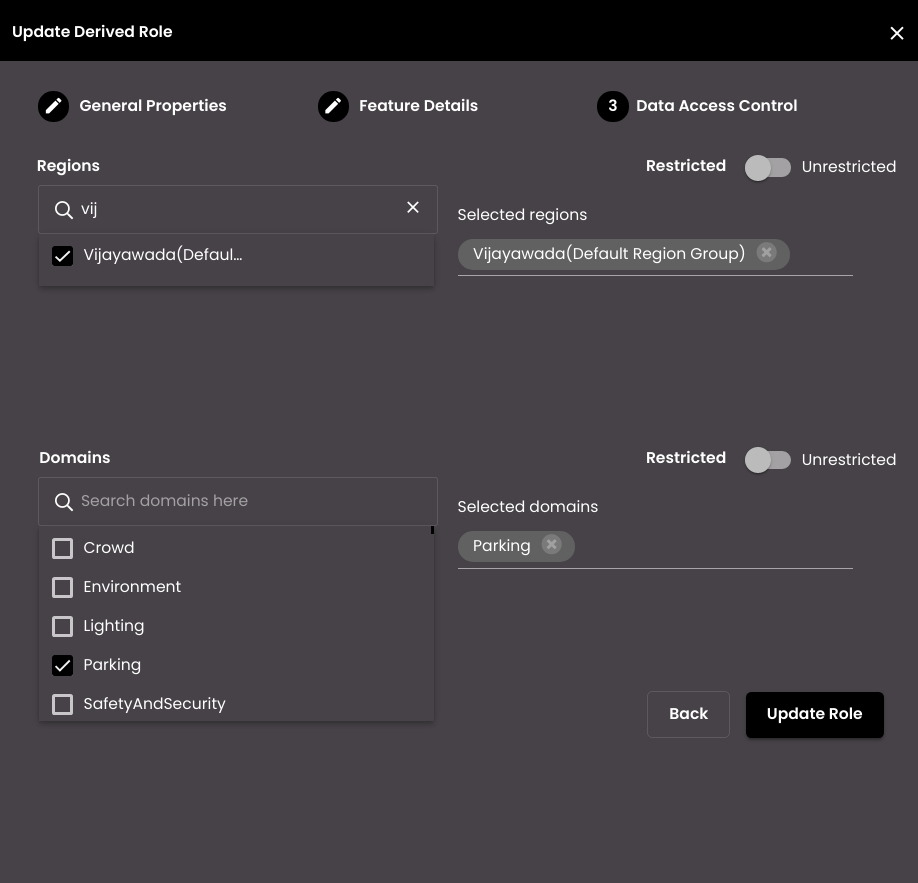This screenshot has height=883, width=918.
Task: Clear the regions search text
Action: pyautogui.click(x=413, y=207)
